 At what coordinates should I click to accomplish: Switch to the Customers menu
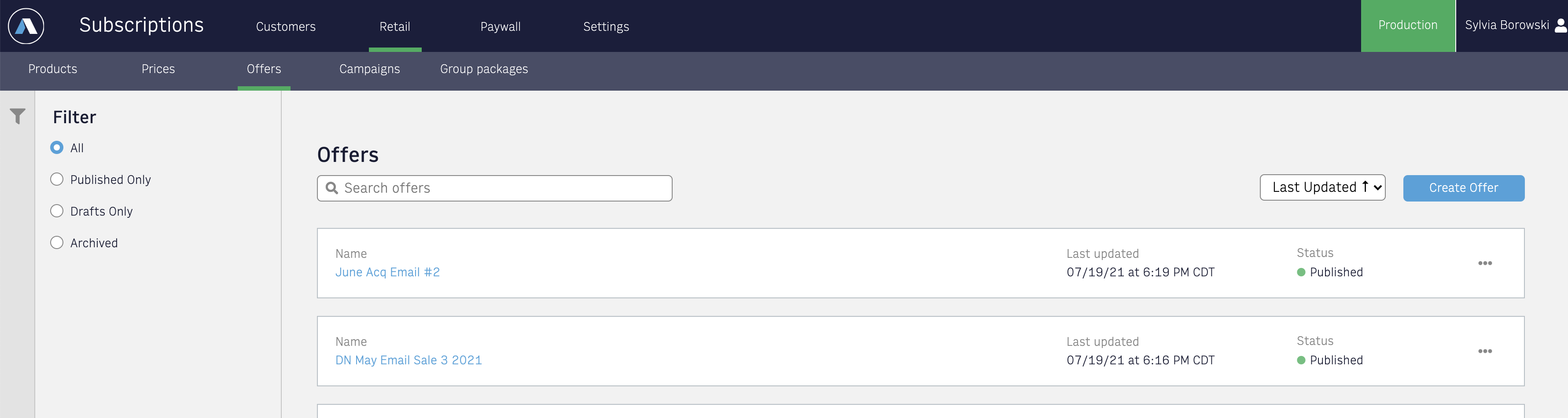click(x=286, y=26)
